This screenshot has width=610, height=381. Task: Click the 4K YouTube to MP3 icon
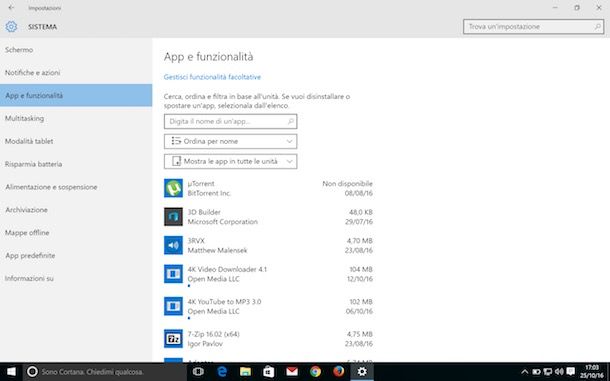(x=173, y=306)
